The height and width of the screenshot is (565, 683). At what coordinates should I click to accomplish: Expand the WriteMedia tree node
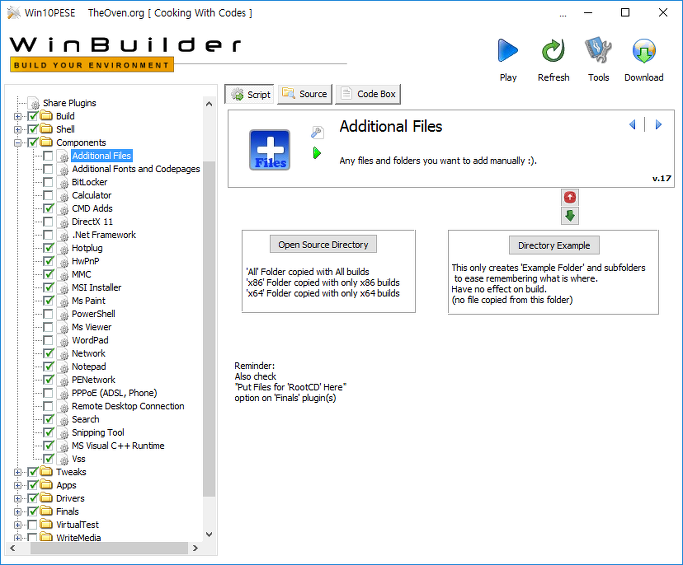pyautogui.click(x=18, y=538)
